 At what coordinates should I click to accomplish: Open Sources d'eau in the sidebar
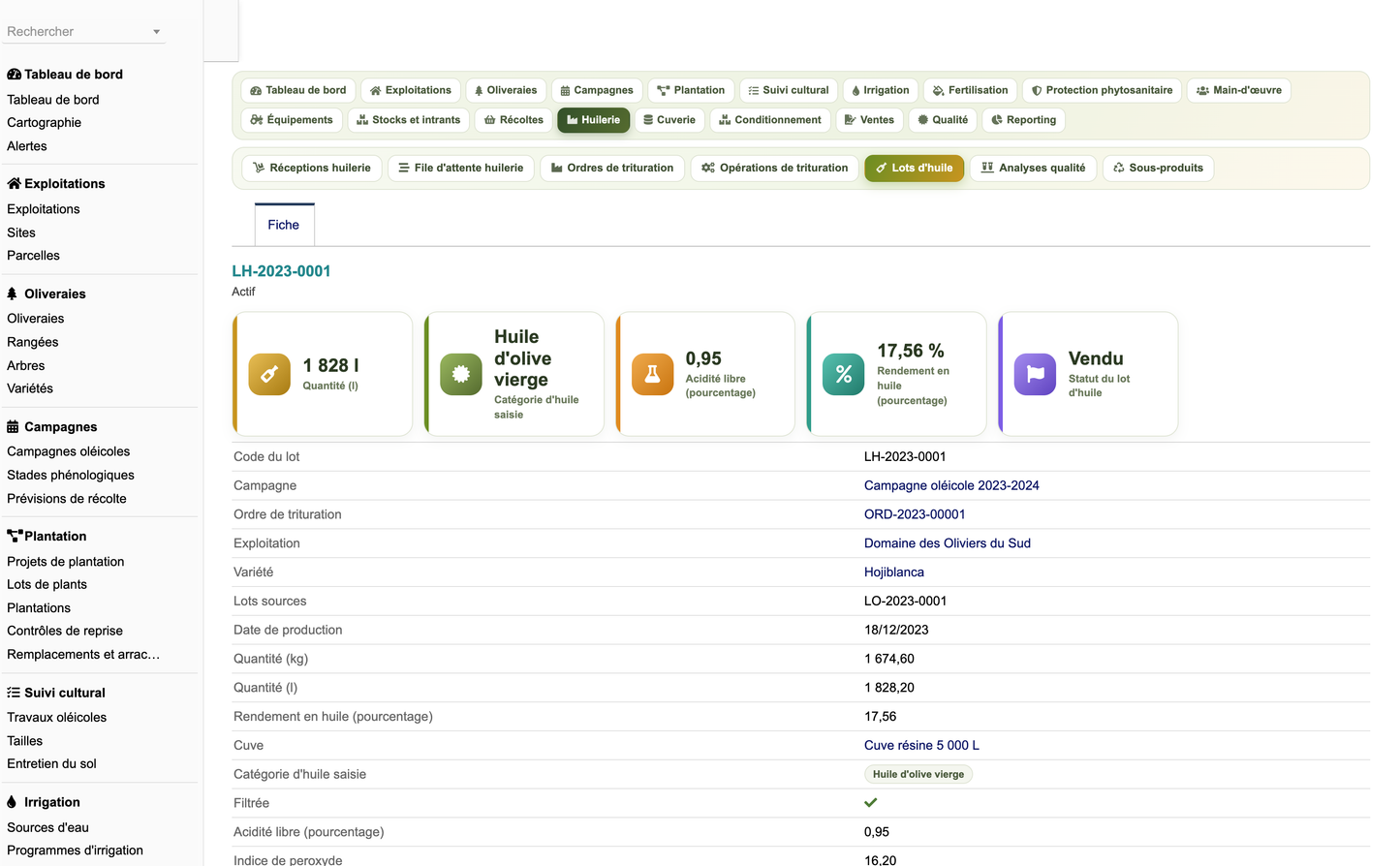click(47, 827)
